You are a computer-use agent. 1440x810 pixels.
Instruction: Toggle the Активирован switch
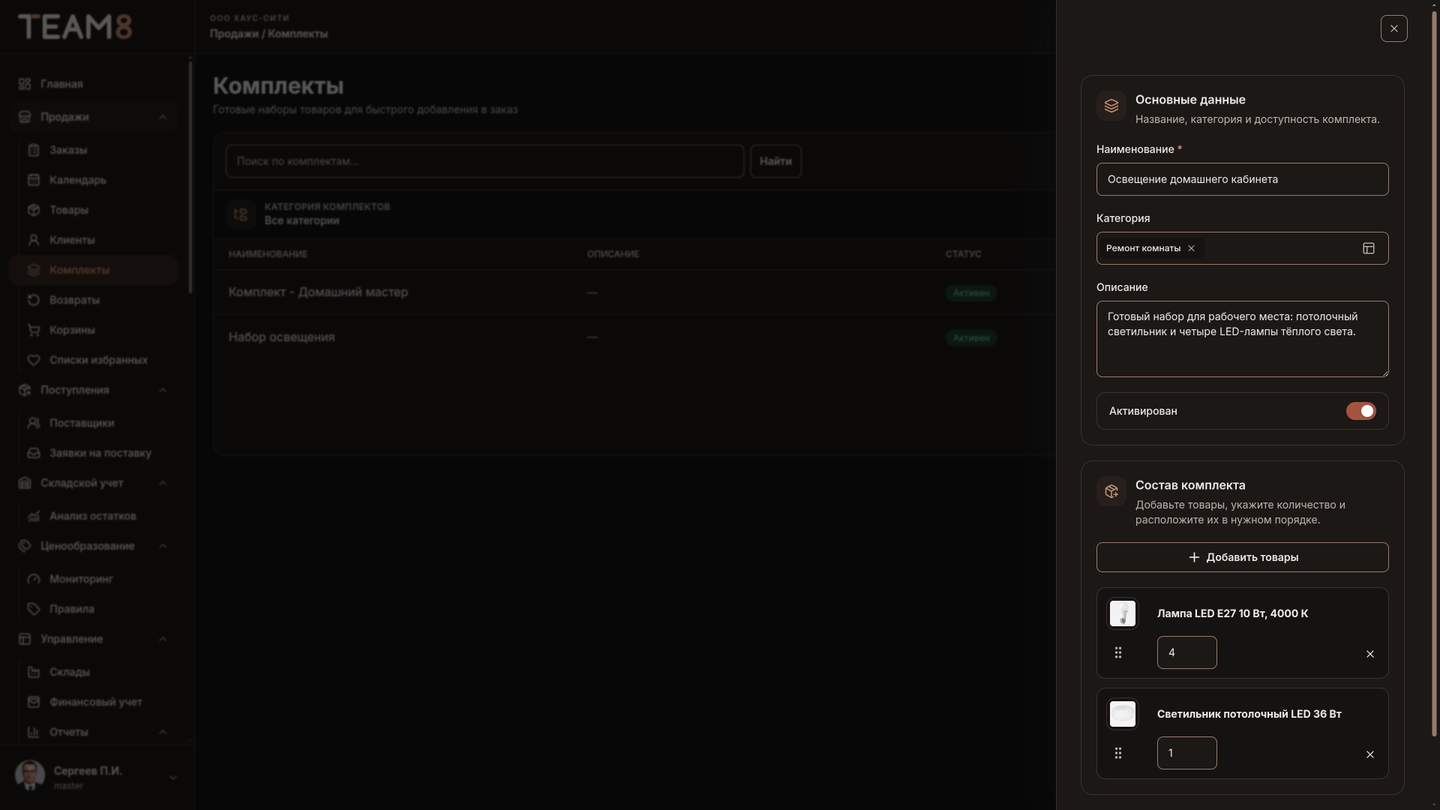point(1361,411)
